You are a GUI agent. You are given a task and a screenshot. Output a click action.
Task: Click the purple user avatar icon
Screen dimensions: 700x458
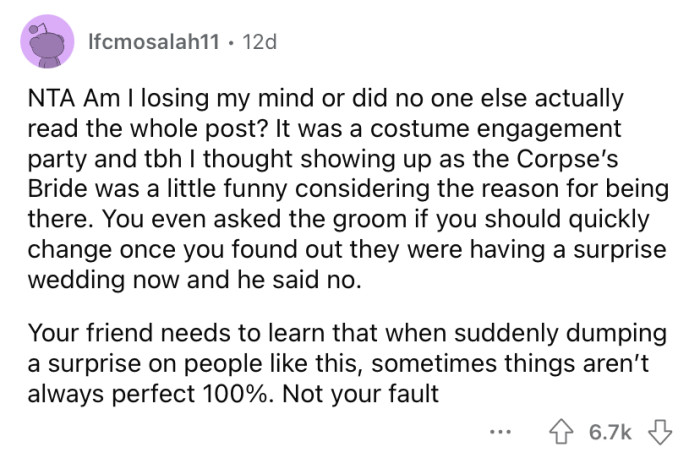[x=46, y=43]
